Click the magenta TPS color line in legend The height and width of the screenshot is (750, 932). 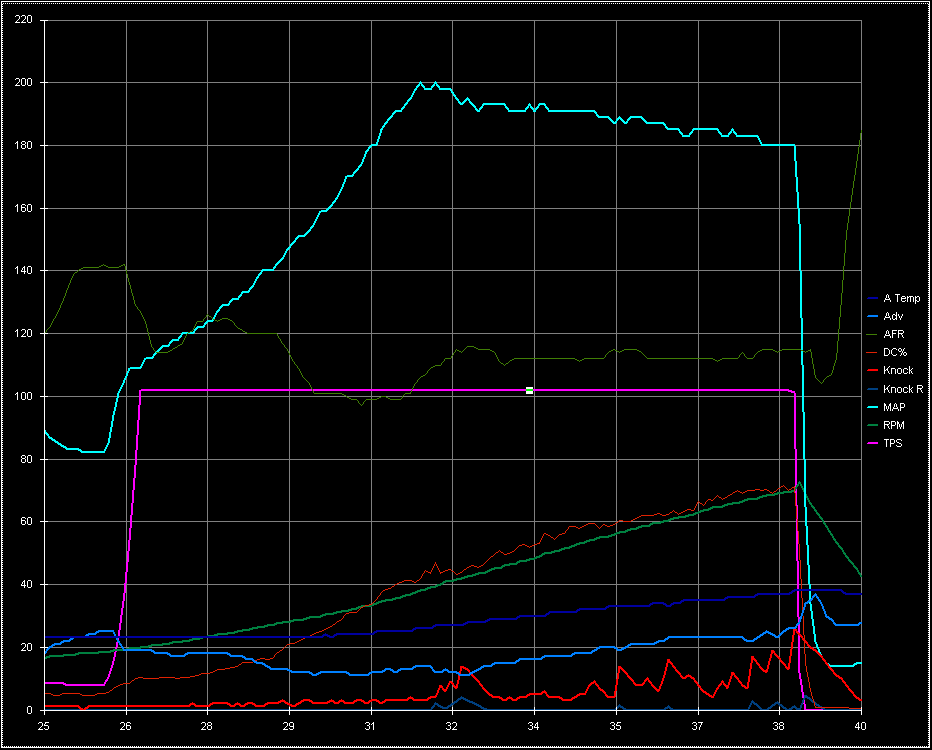873,443
